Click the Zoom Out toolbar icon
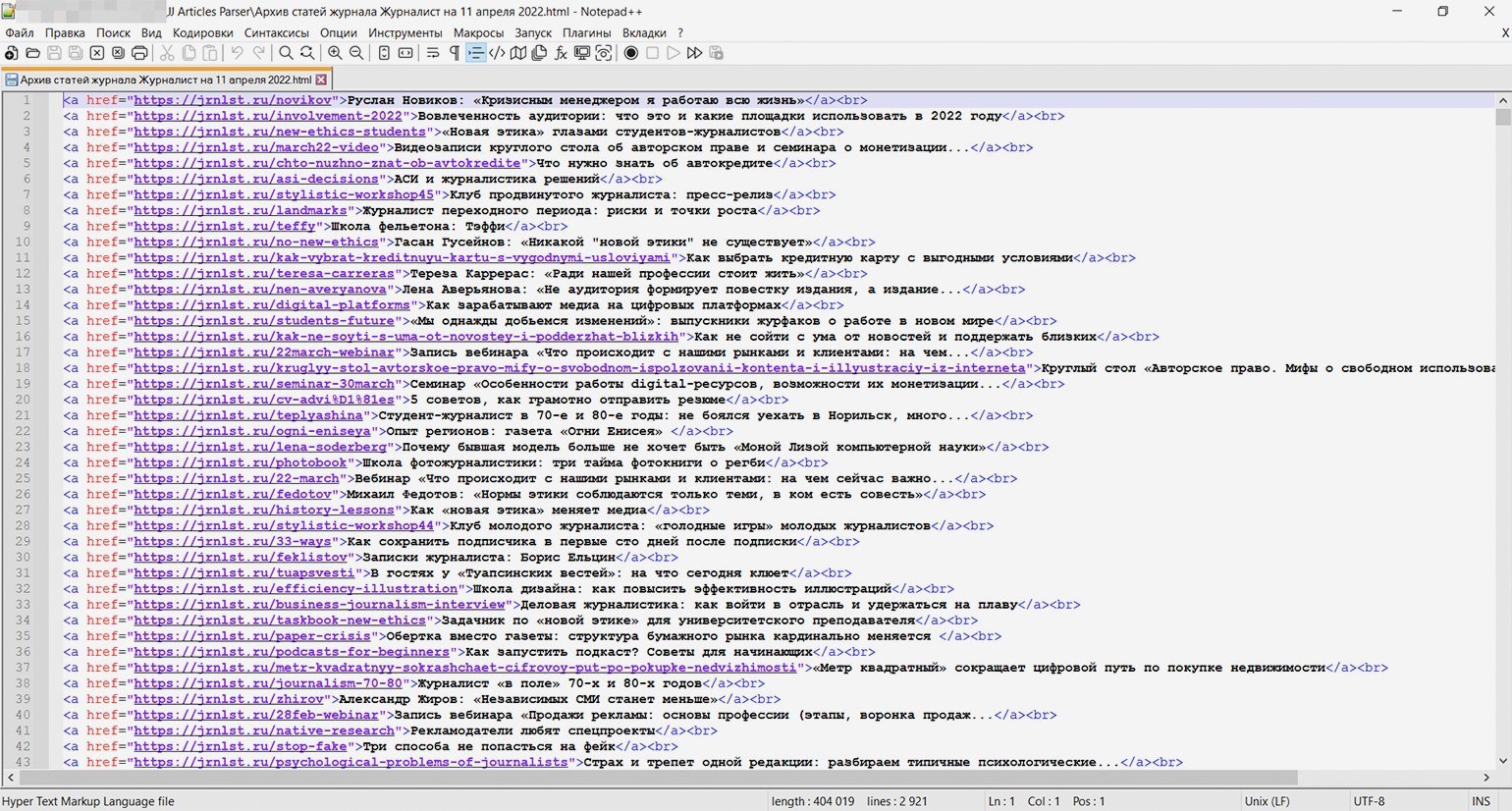Screen dimensions: 1512x811 click(x=356, y=53)
